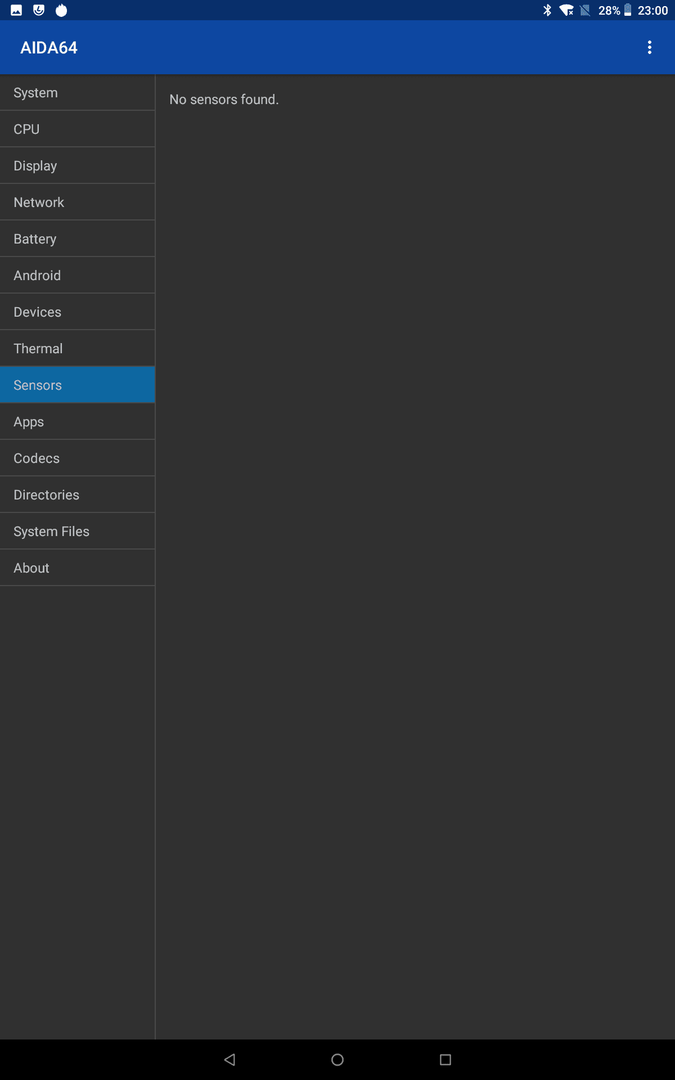Tap the AIDA64 title in the app bar
This screenshot has height=1080, width=675.
(49, 48)
